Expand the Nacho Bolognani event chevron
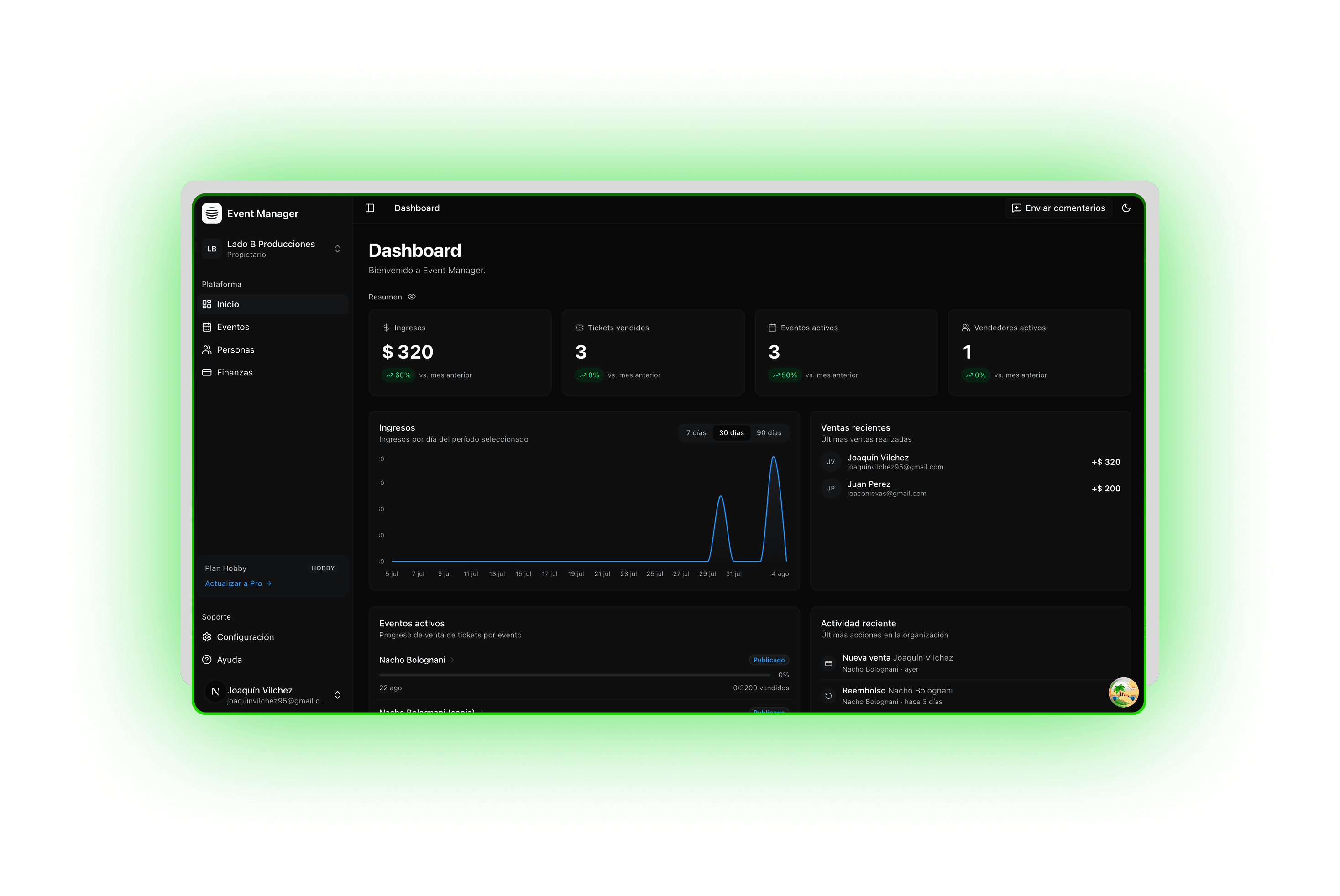This screenshot has height=896, width=1340. click(x=452, y=660)
